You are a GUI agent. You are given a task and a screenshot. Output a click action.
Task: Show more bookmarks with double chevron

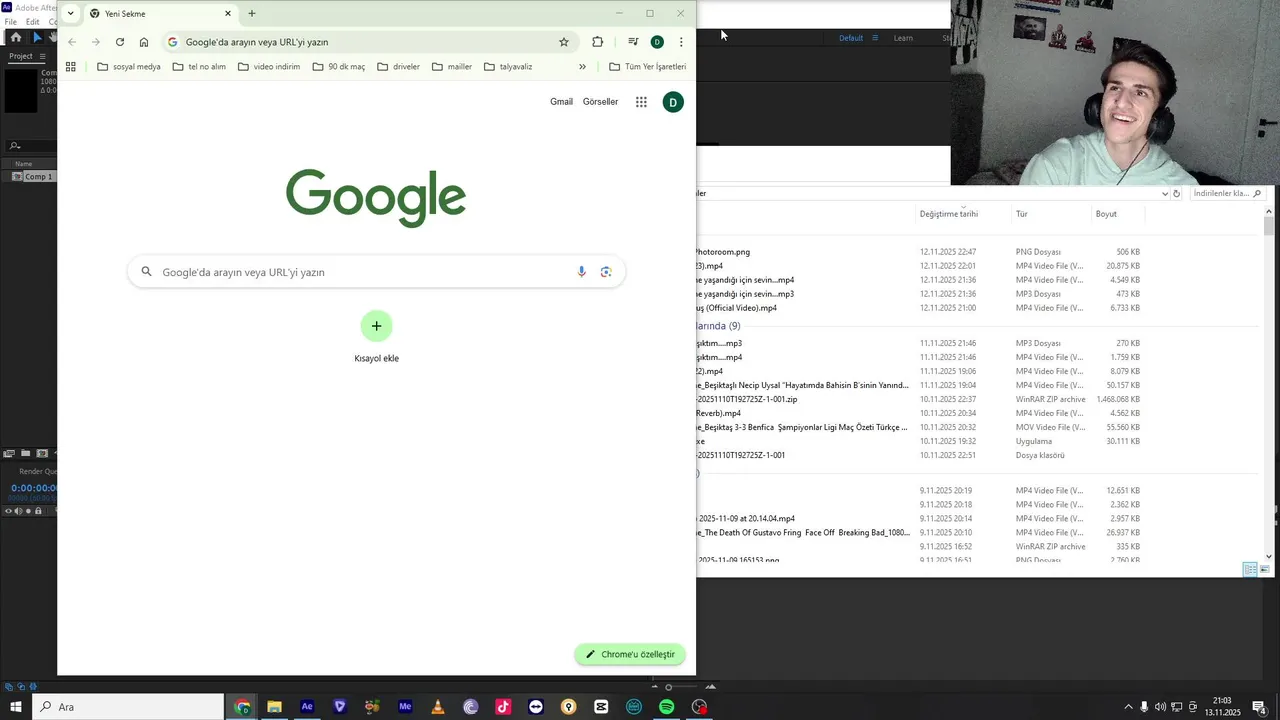(x=582, y=67)
